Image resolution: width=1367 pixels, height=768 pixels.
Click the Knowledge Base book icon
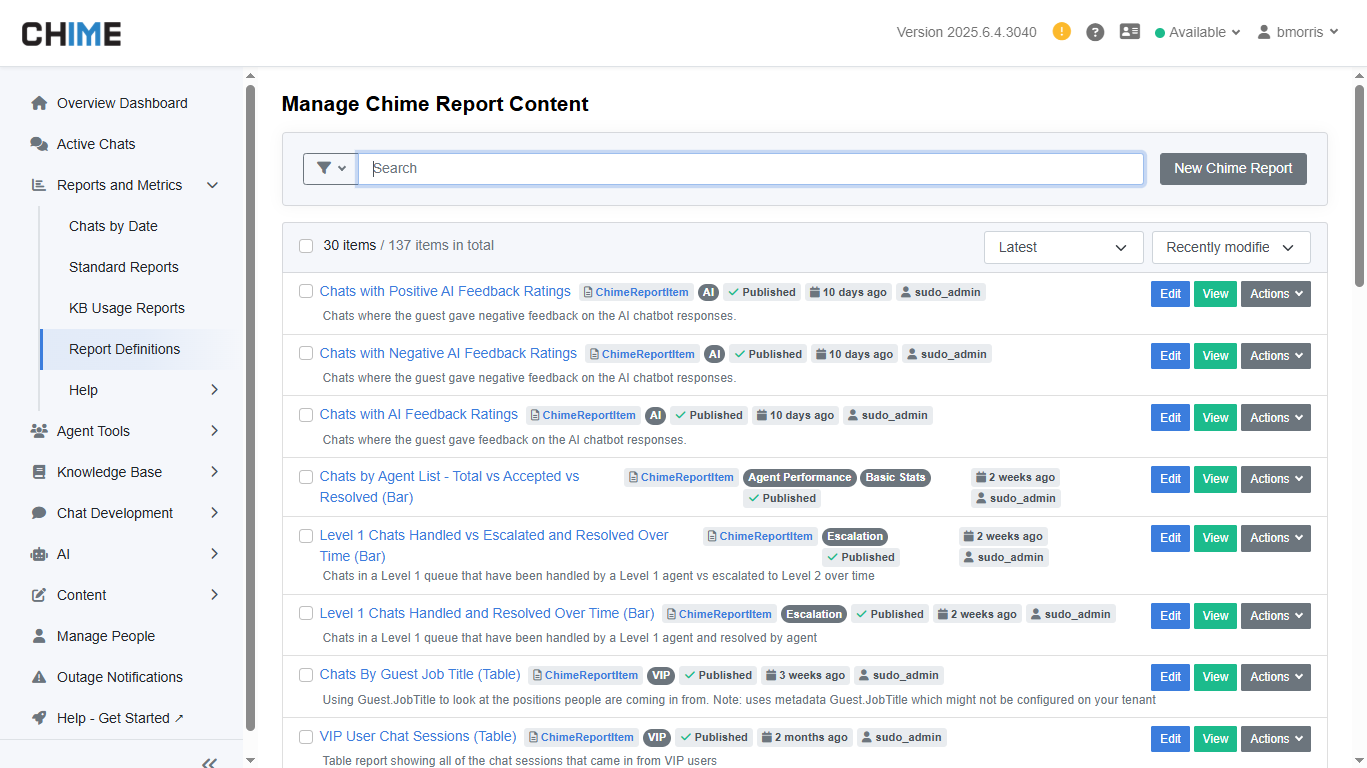(x=39, y=472)
